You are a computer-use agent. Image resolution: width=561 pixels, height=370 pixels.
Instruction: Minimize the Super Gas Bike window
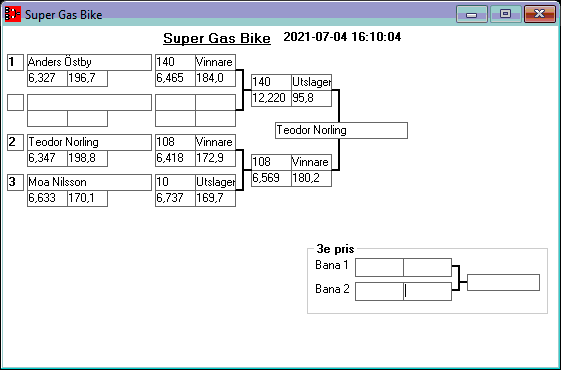[472, 14]
